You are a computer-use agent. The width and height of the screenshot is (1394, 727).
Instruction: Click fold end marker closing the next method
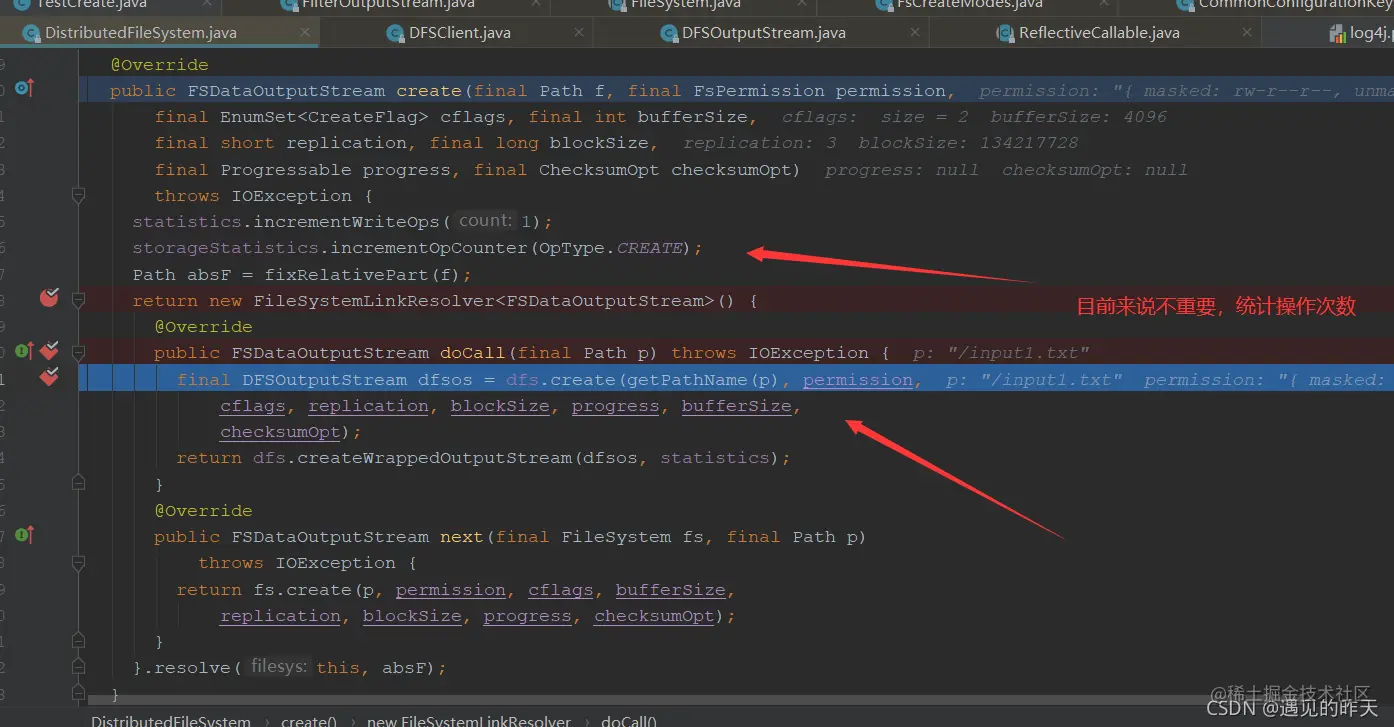point(79,641)
